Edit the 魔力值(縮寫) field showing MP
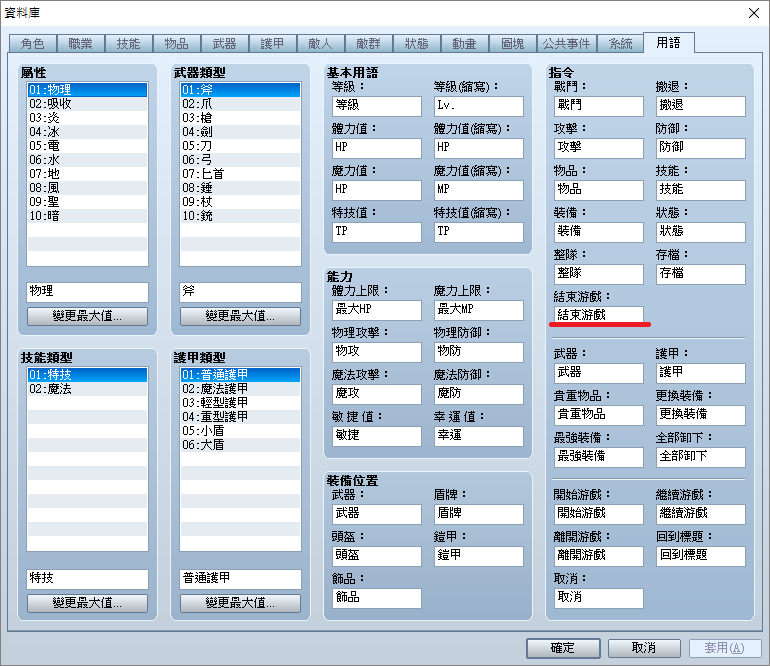 pos(479,190)
